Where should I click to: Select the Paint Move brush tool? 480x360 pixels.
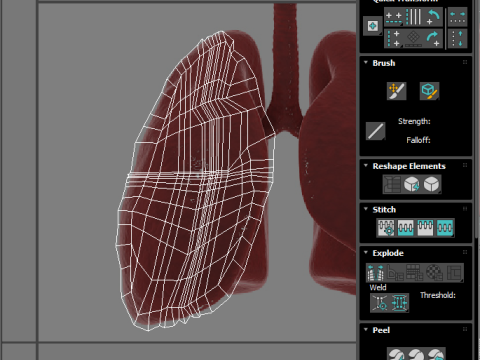point(397,91)
